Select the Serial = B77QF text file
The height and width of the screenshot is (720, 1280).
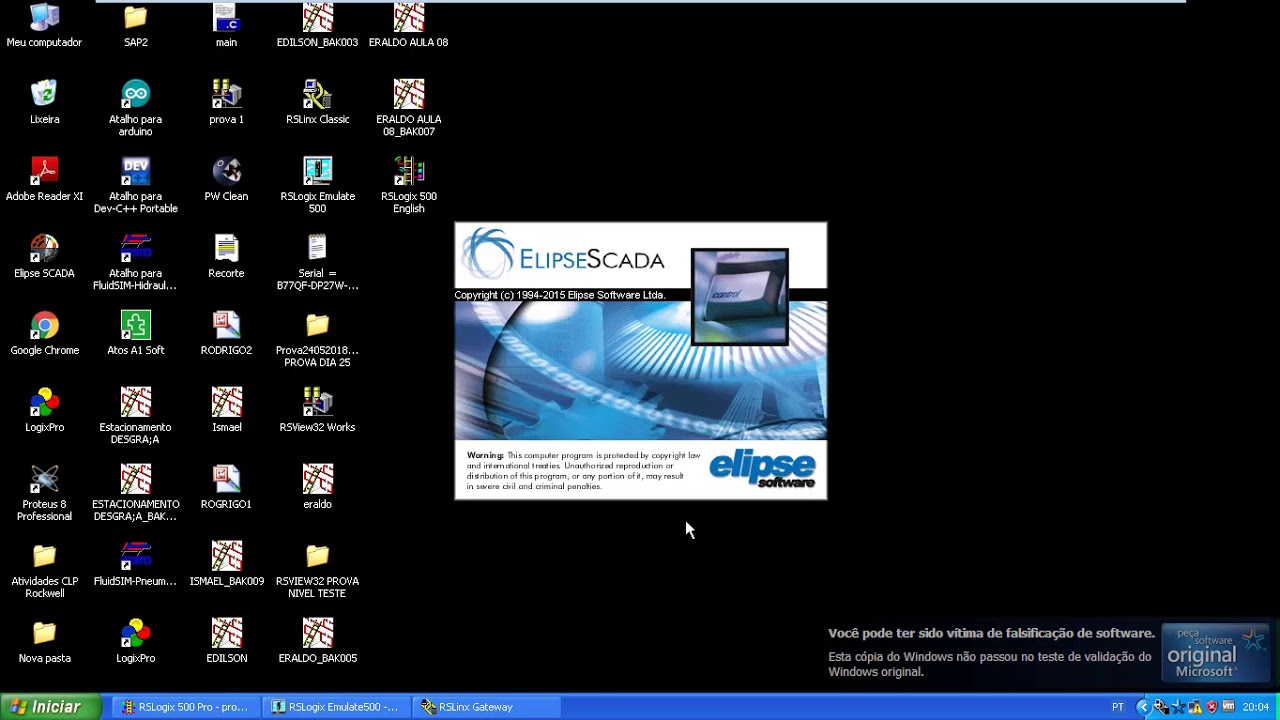(318, 262)
